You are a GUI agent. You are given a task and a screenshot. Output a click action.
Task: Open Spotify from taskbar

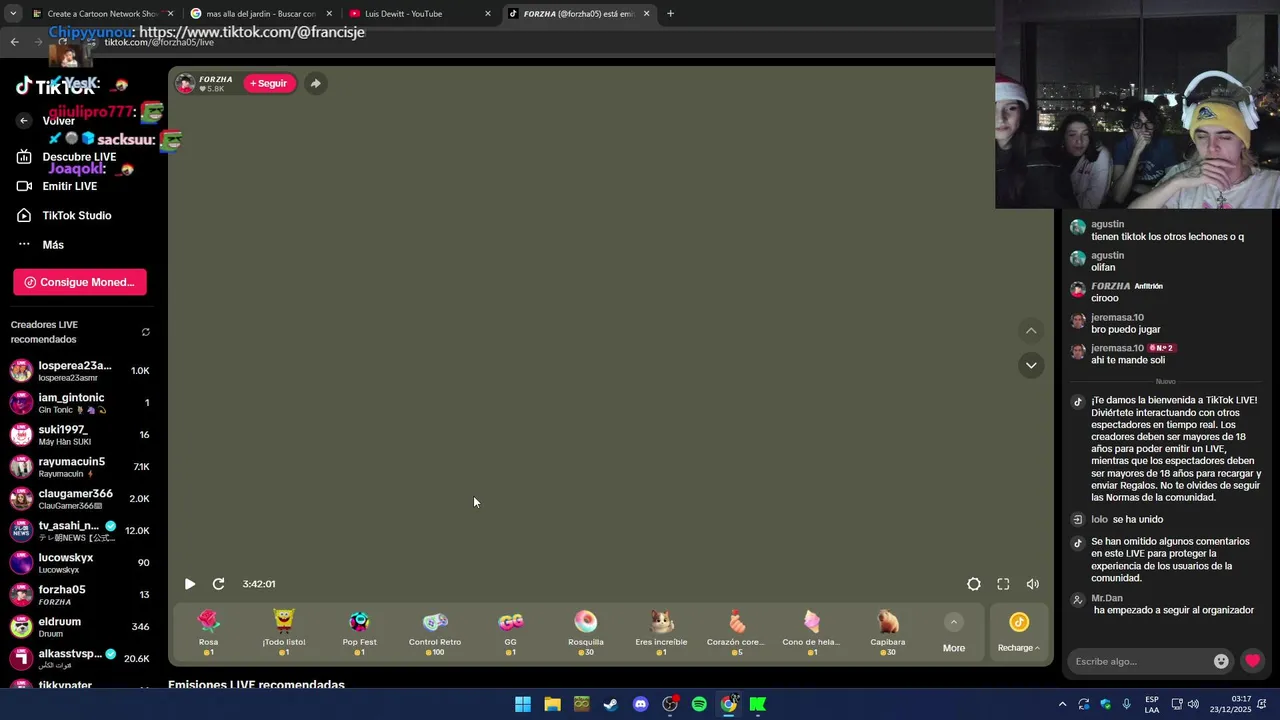(x=699, y=704)
